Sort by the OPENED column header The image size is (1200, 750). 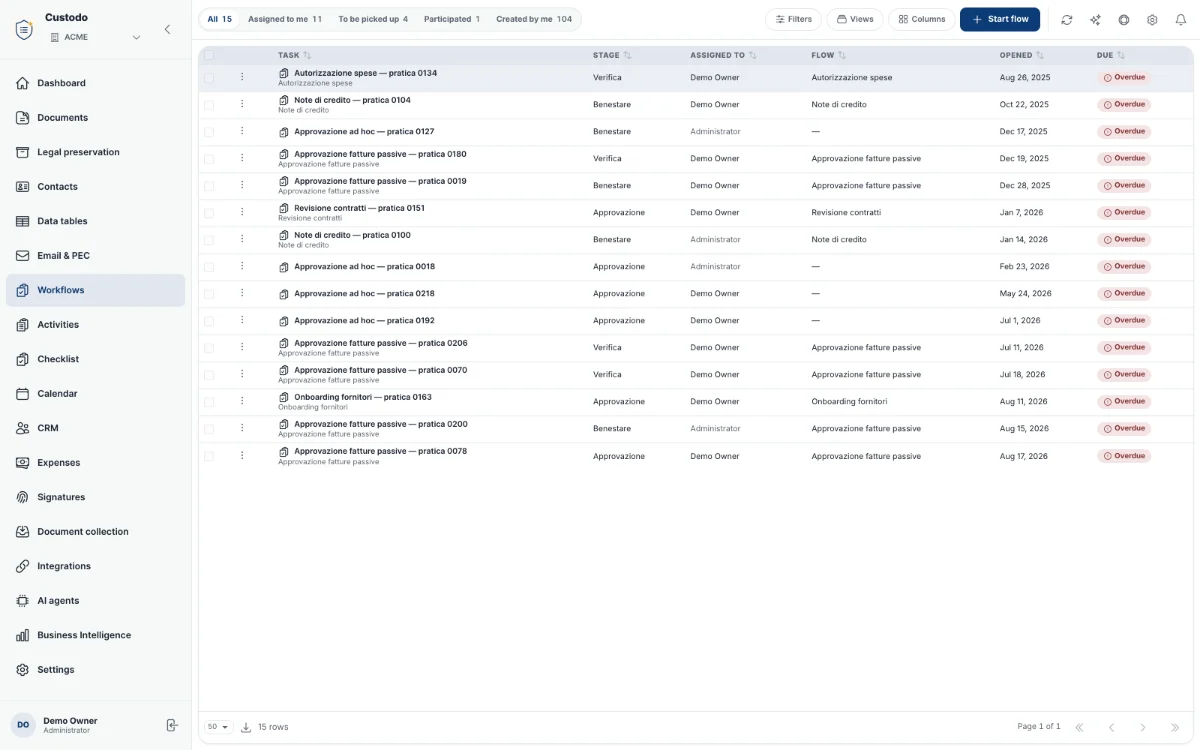pyautogui.click(x=1022, y=56)
